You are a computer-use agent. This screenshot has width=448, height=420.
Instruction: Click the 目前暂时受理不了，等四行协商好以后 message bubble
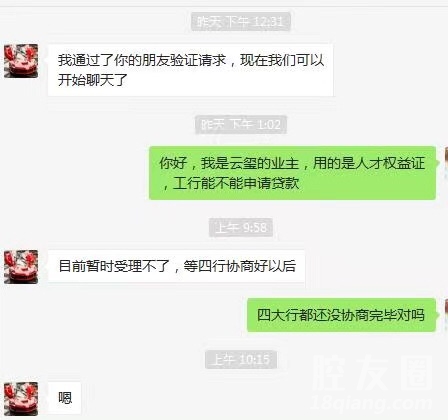point(176,266)
